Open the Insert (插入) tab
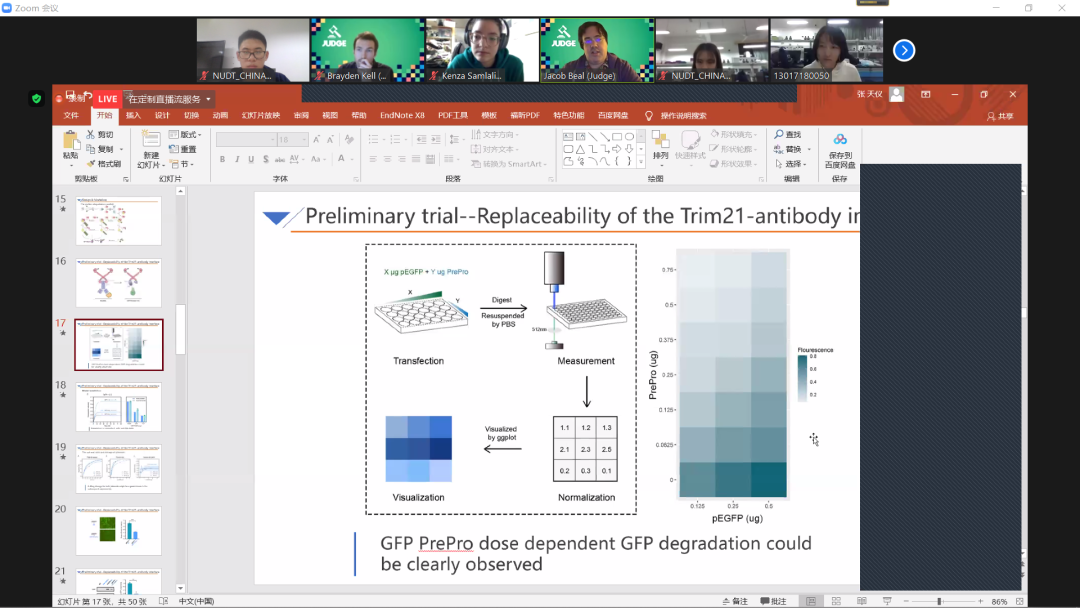This screenshot has width=1080, height=608. (x=133, y=116)
